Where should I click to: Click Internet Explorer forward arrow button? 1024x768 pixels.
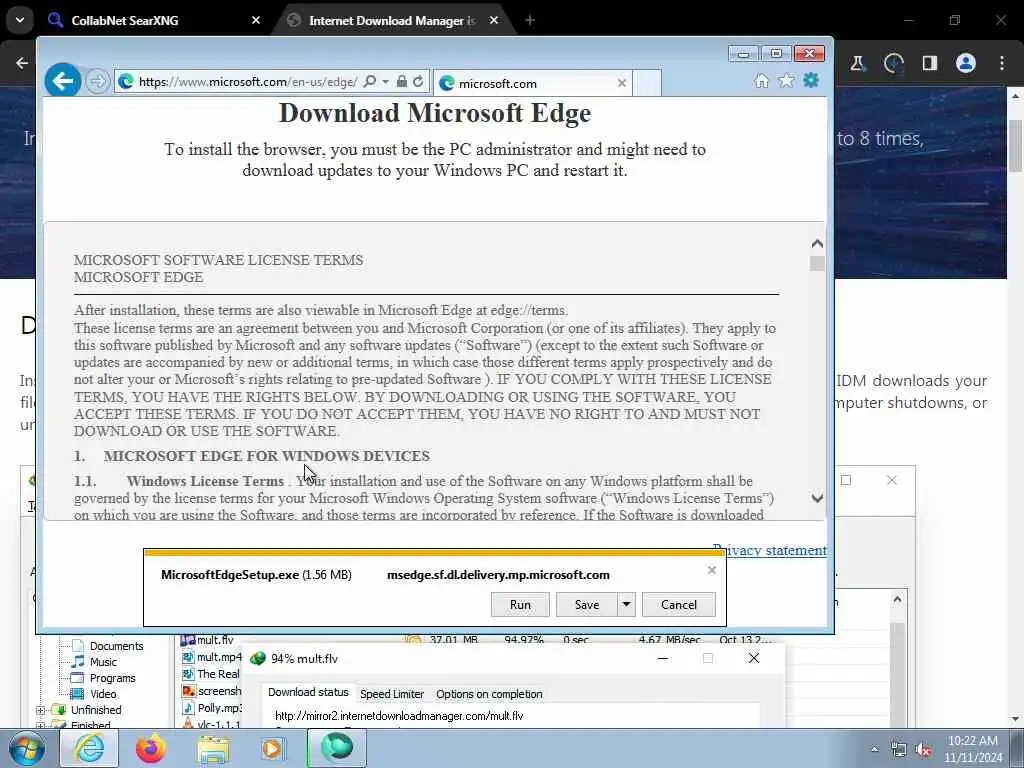tap(97, 82)
